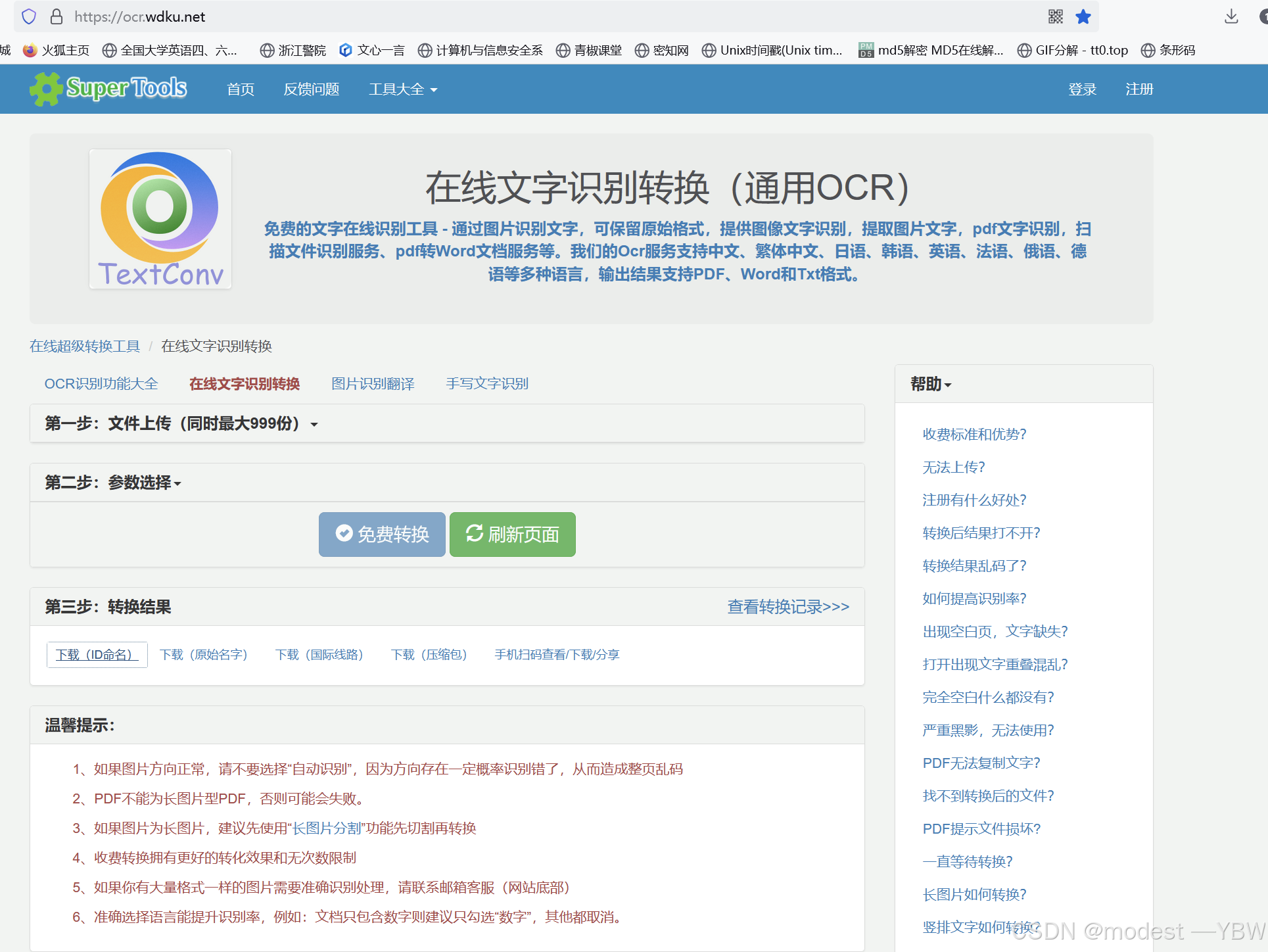The height and width of the screenshot is (952, 1268).
Task: Open help link 注册有什么好处?
Action: pos(974,500)
